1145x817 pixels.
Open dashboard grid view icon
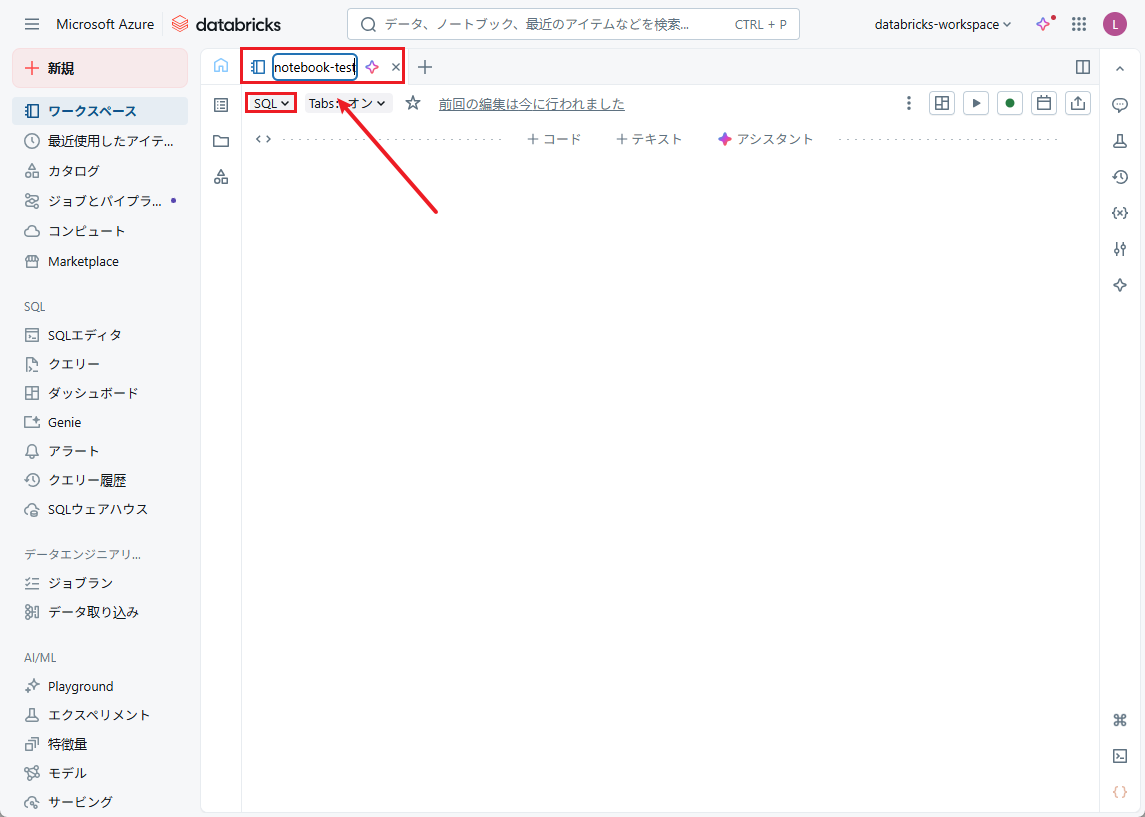(942, 103)
